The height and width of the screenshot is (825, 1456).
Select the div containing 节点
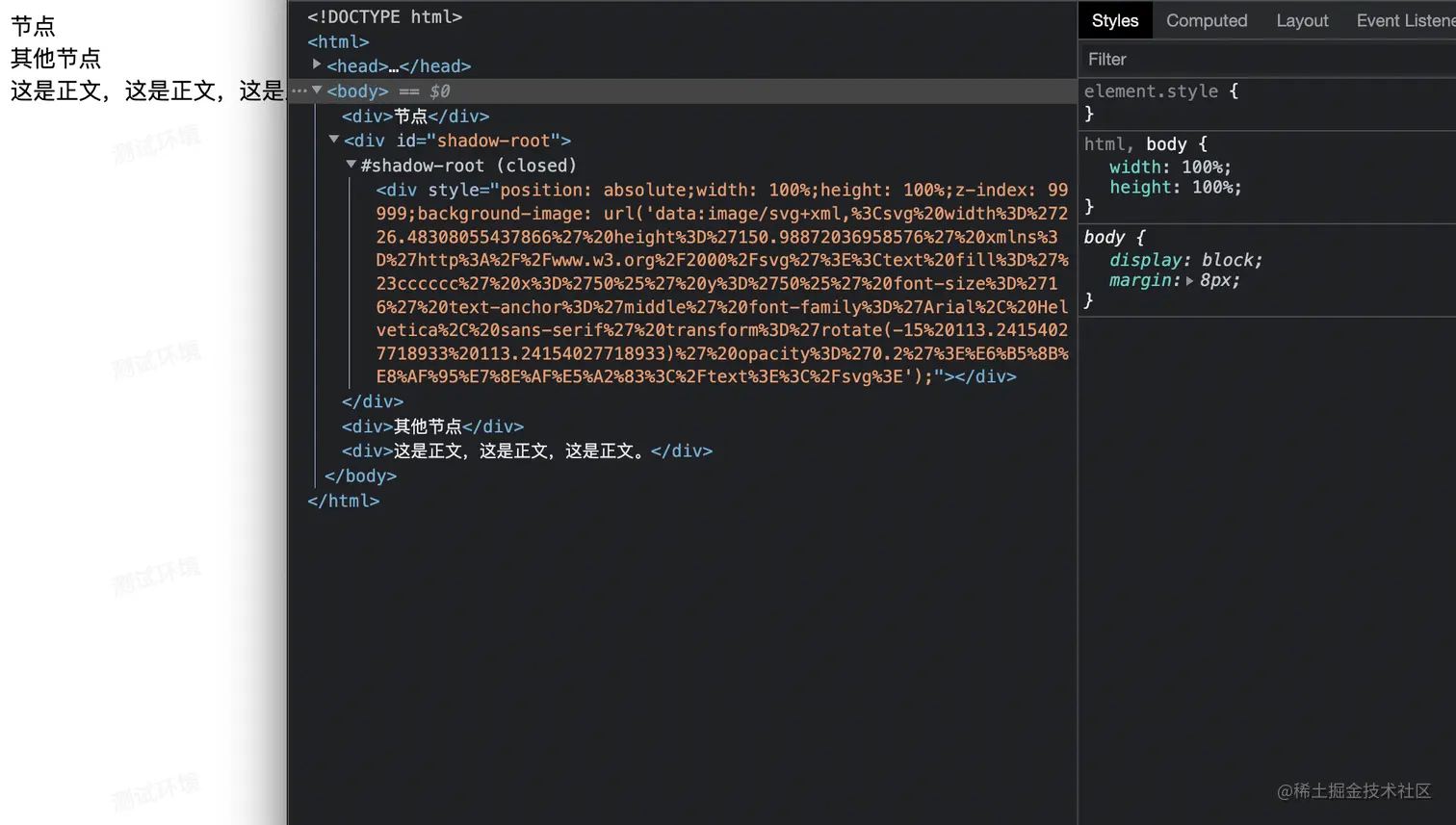(x=416, y=116)
